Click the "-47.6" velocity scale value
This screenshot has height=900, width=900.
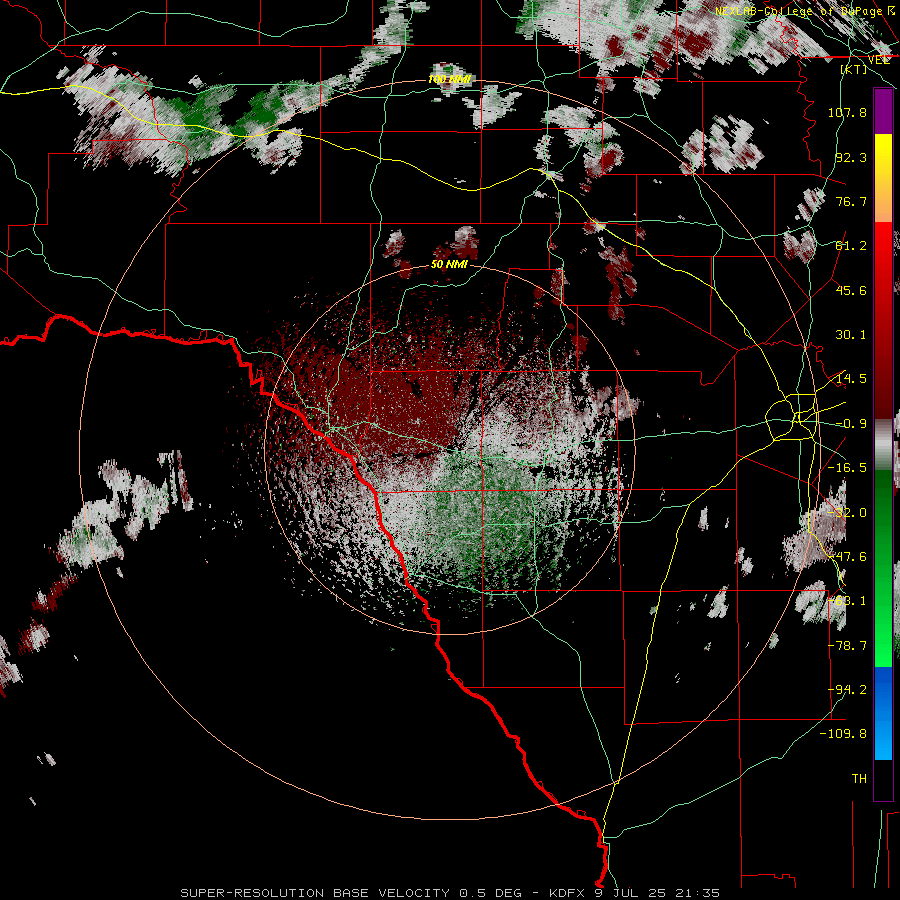click(847, 556)
